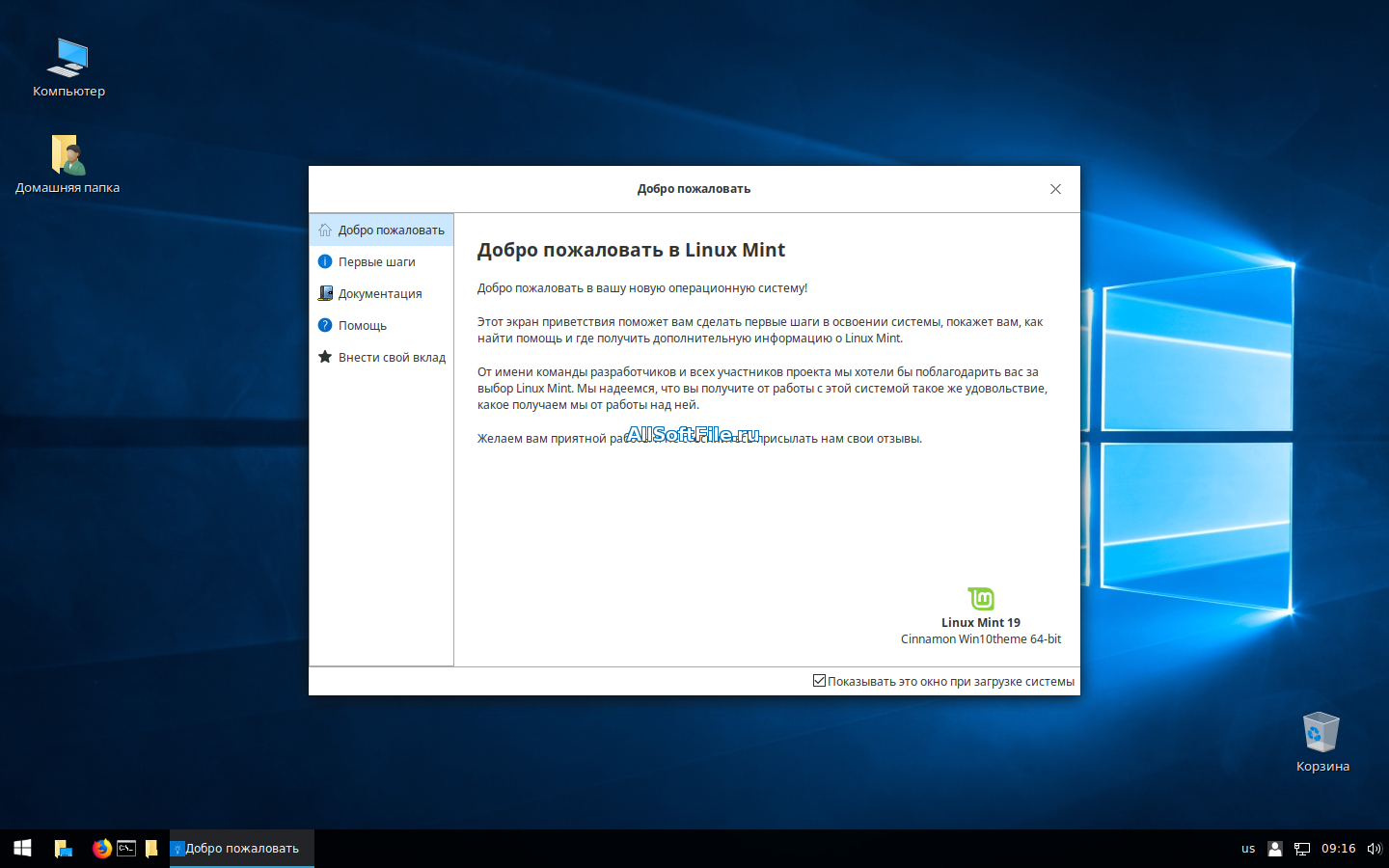The image size is (1389, 868).
Task: Click the 'Добро пожаловать' window button in the taskbar
Action: (242, 849)
